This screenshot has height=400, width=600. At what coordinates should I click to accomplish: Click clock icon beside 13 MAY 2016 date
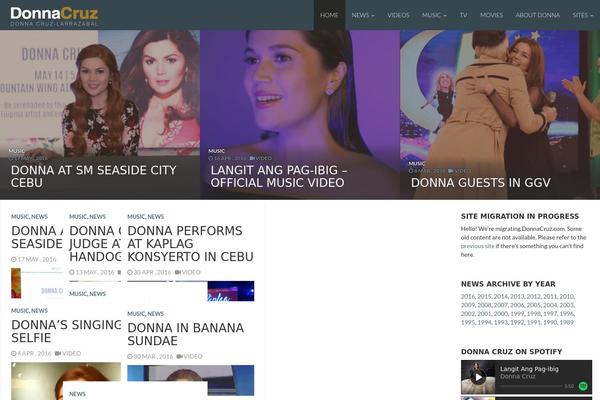pyautogui.click(x=72, y=272)
